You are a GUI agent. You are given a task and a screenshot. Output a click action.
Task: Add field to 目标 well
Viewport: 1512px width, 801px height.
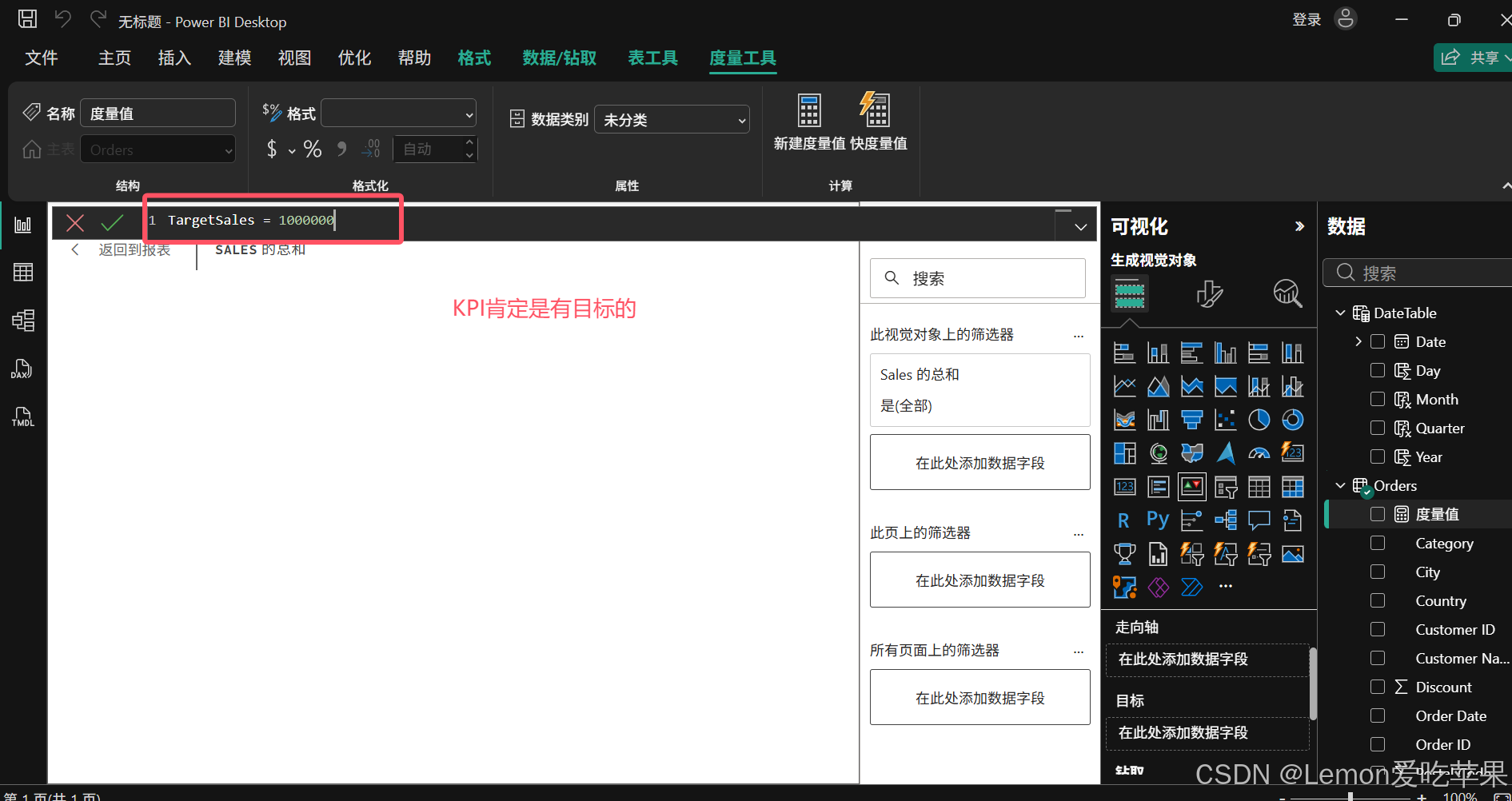(x=1207, y=733)
